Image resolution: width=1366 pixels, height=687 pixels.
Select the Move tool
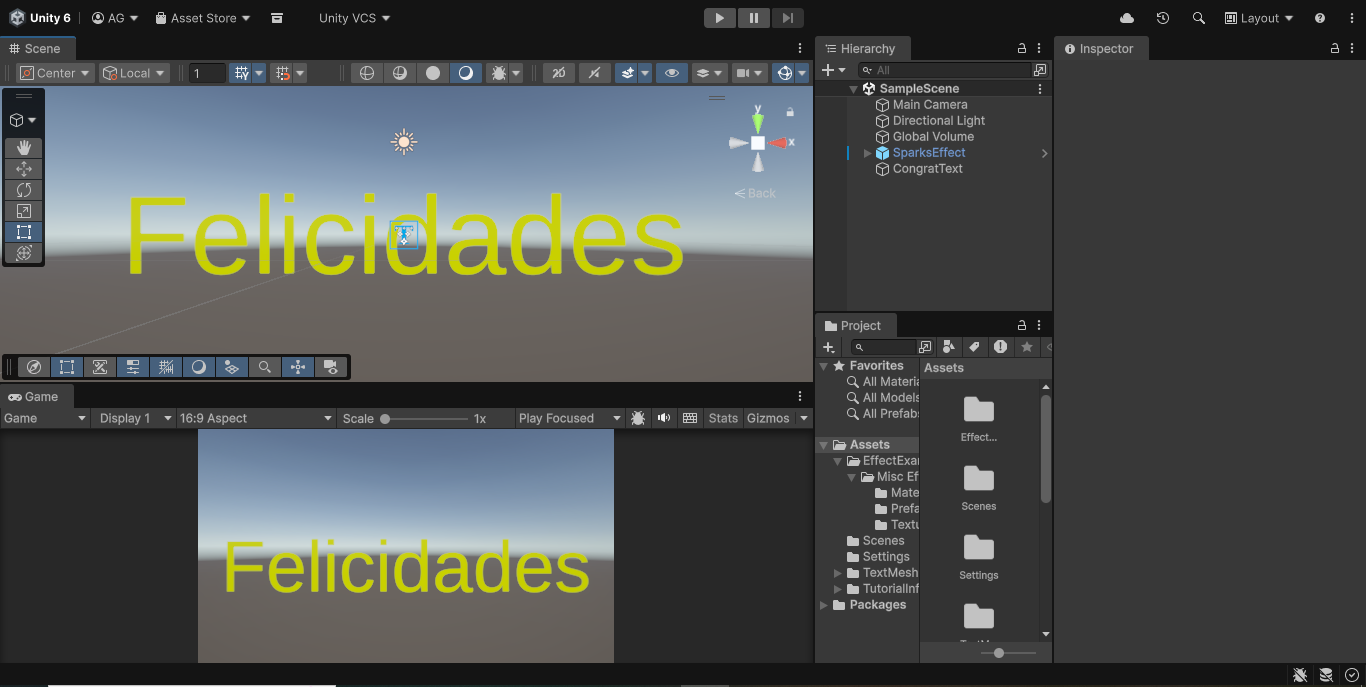pyautogui.click(x=24, y=169)
